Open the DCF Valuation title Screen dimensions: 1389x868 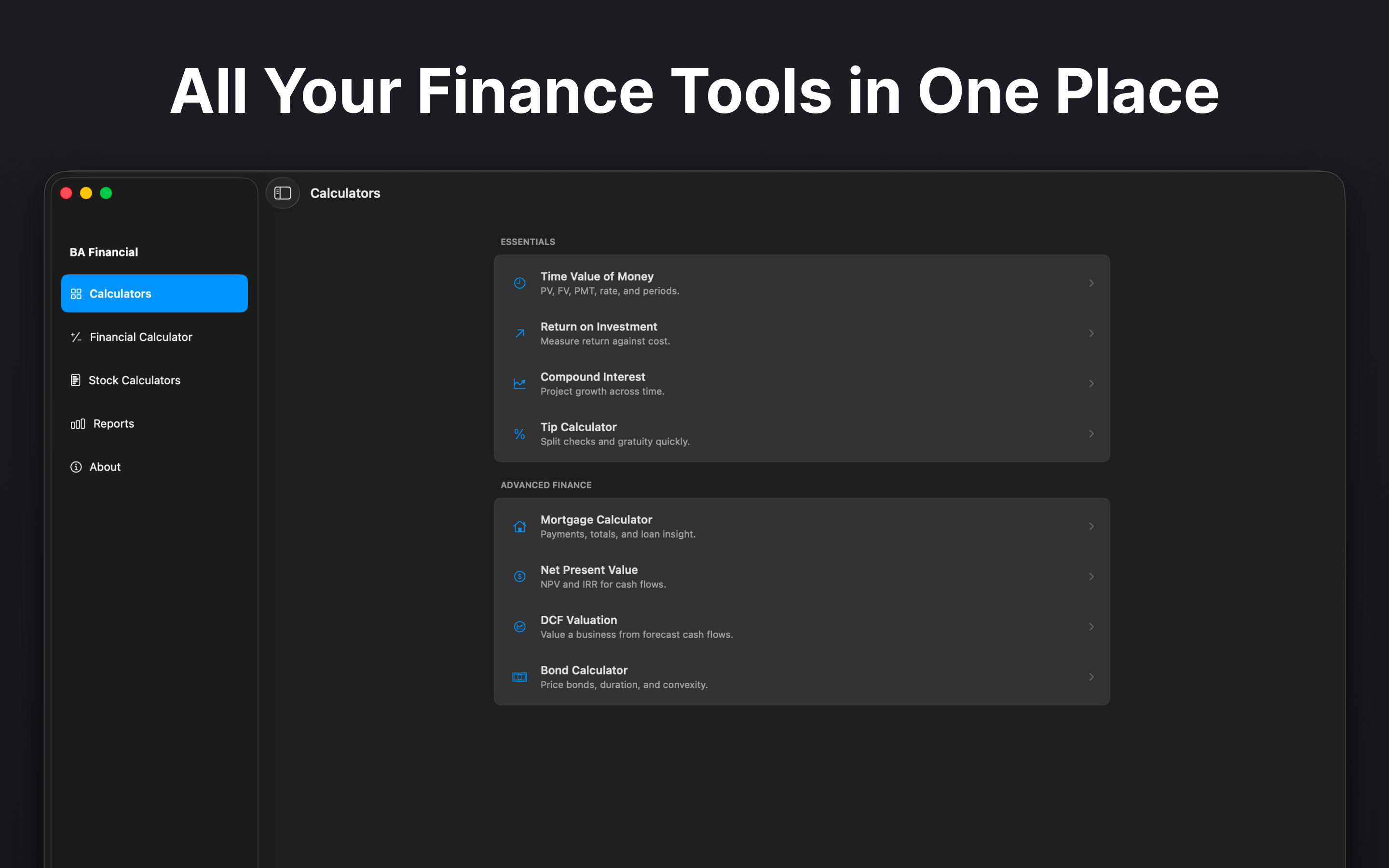(x=579, y=620)
